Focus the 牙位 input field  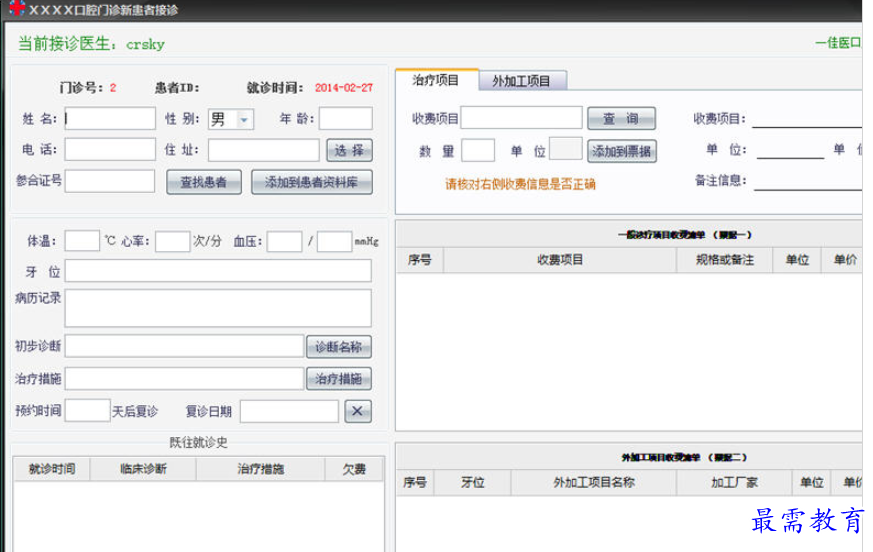point(218,271)
